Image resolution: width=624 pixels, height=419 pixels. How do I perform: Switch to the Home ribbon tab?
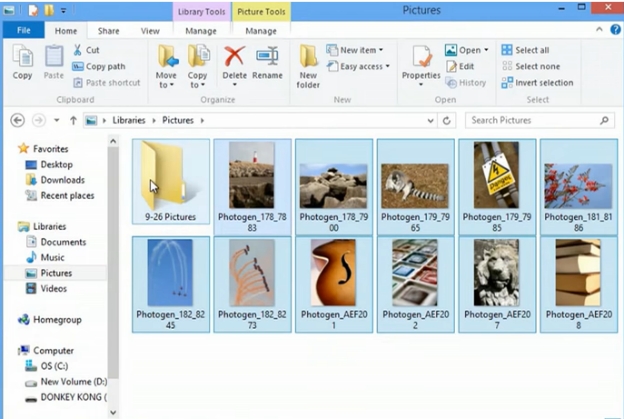pos(66,31)
